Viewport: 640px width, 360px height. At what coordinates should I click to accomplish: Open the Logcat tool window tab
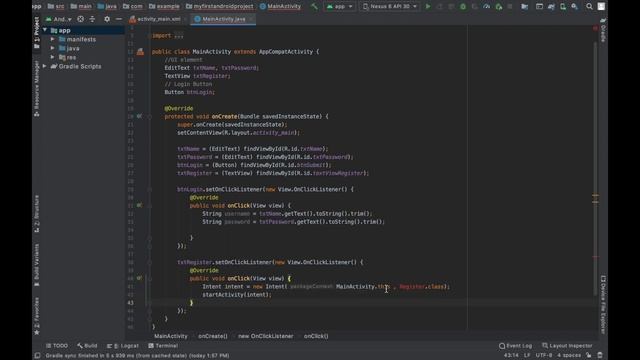[123, 346]
